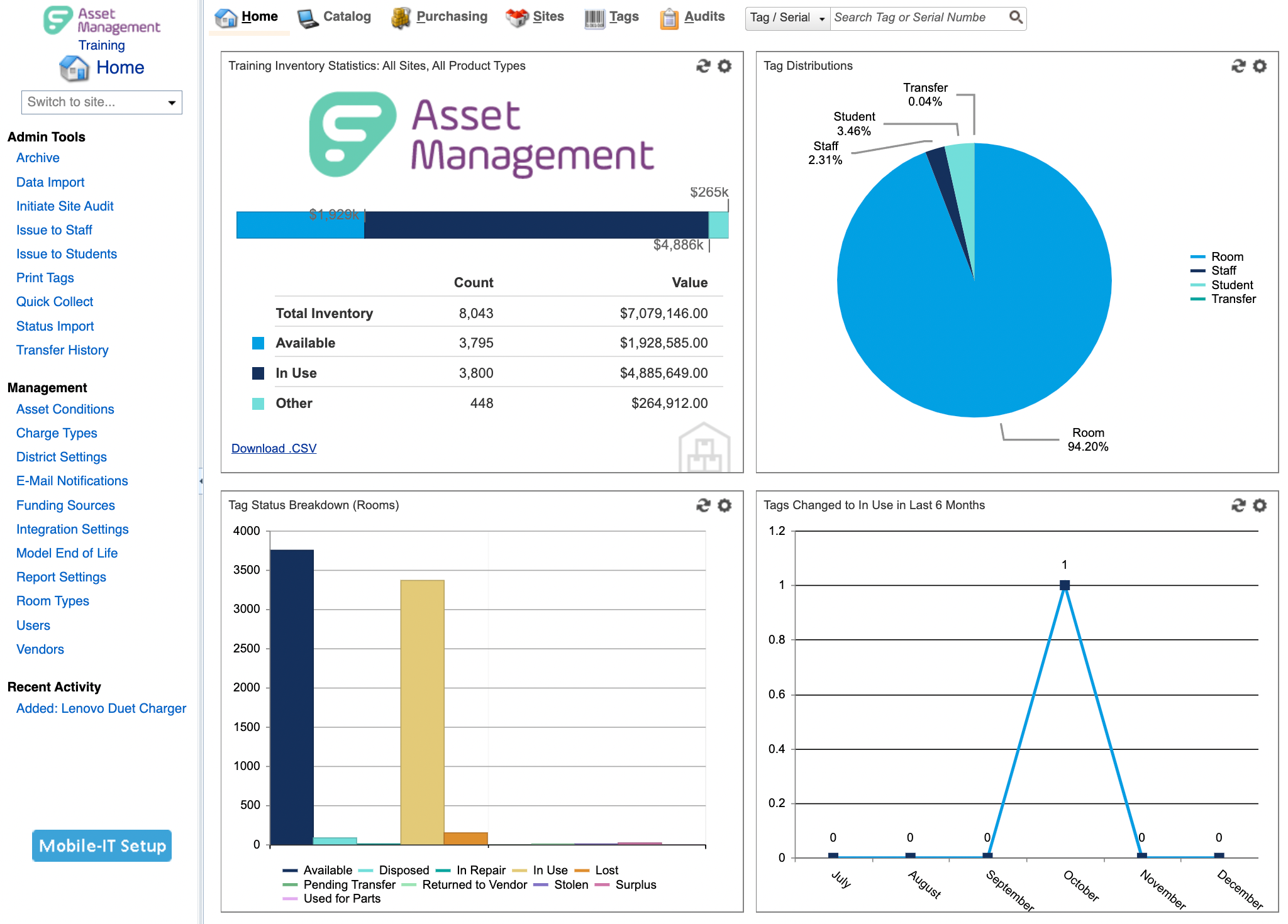Open District Settings
Image resolution: width=1288 pixels, height=924 pixels.
pyautogui.click(x=62, y=457)
